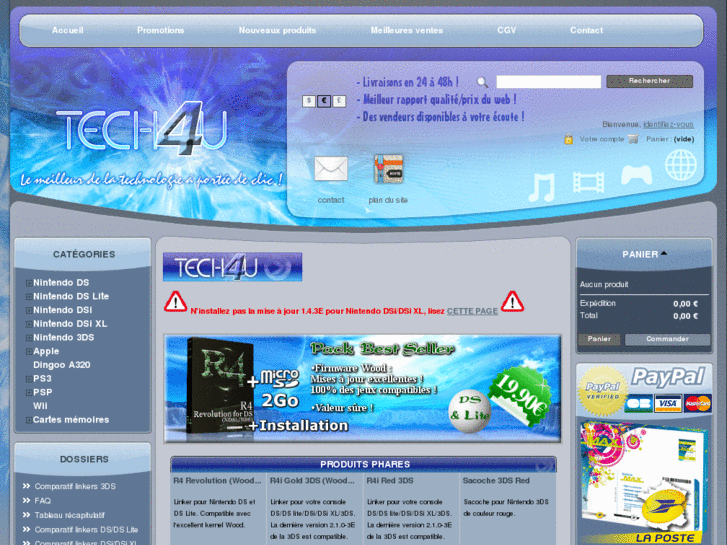Click the Panier button in cart block

pyautogui.click(x=599, y=339)
